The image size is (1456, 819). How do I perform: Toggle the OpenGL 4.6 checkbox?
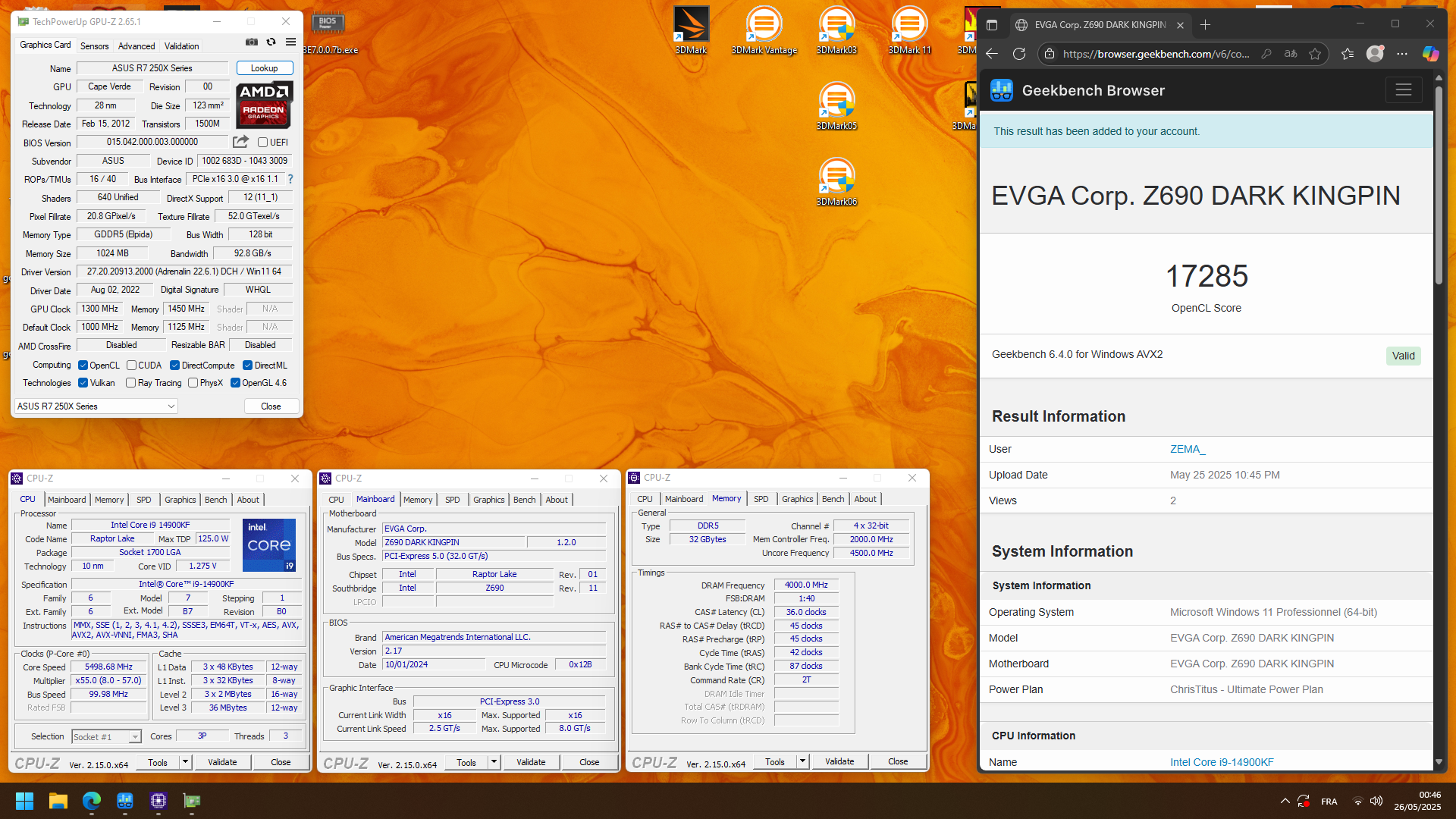tap(235, 383)
